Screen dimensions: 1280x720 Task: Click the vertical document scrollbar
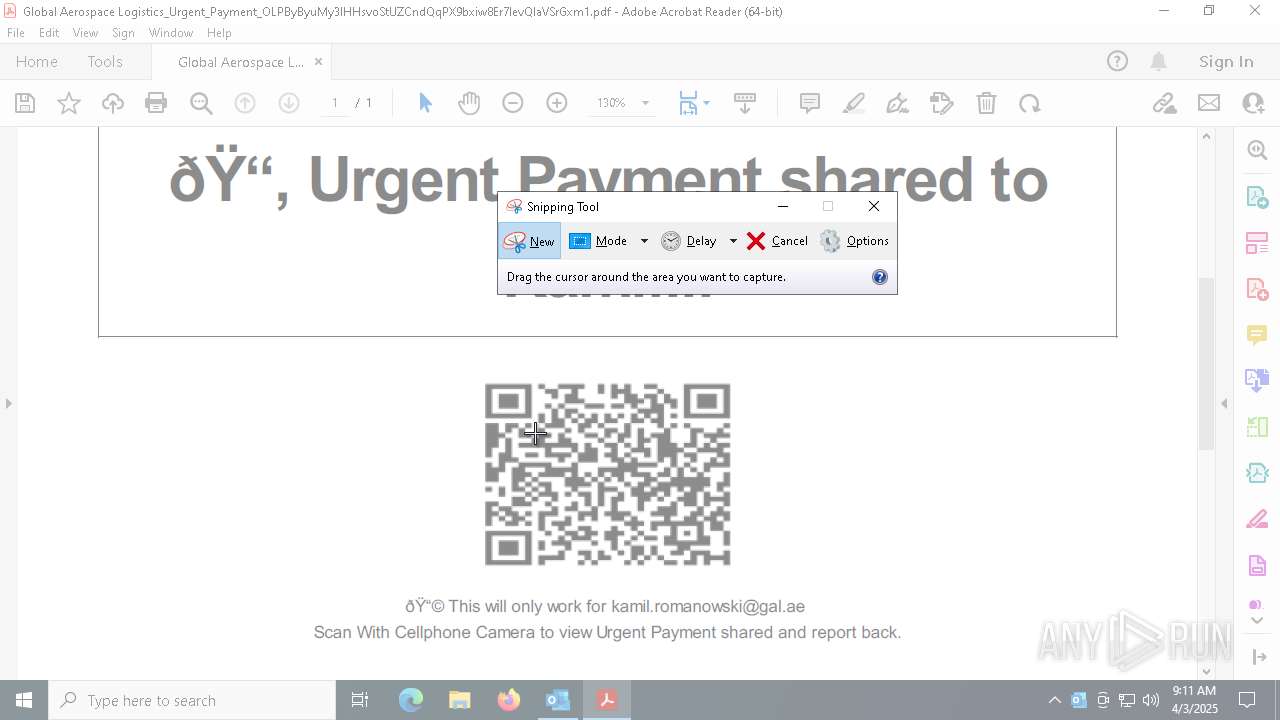click(1206, 362)
